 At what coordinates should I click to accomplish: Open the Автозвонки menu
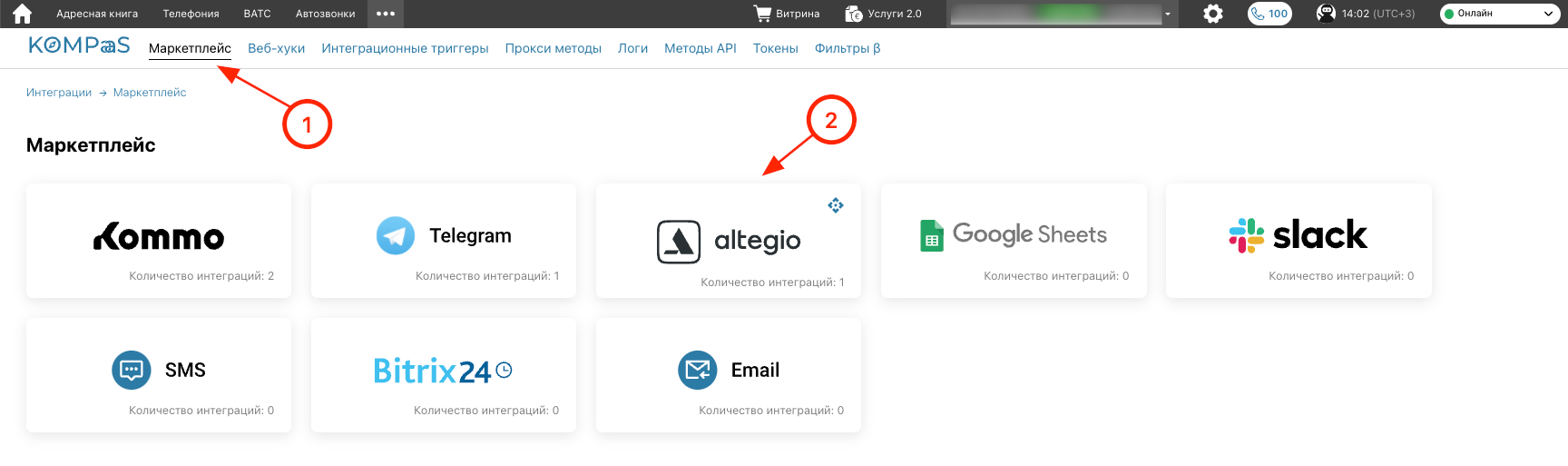click(x=325, y=14)
